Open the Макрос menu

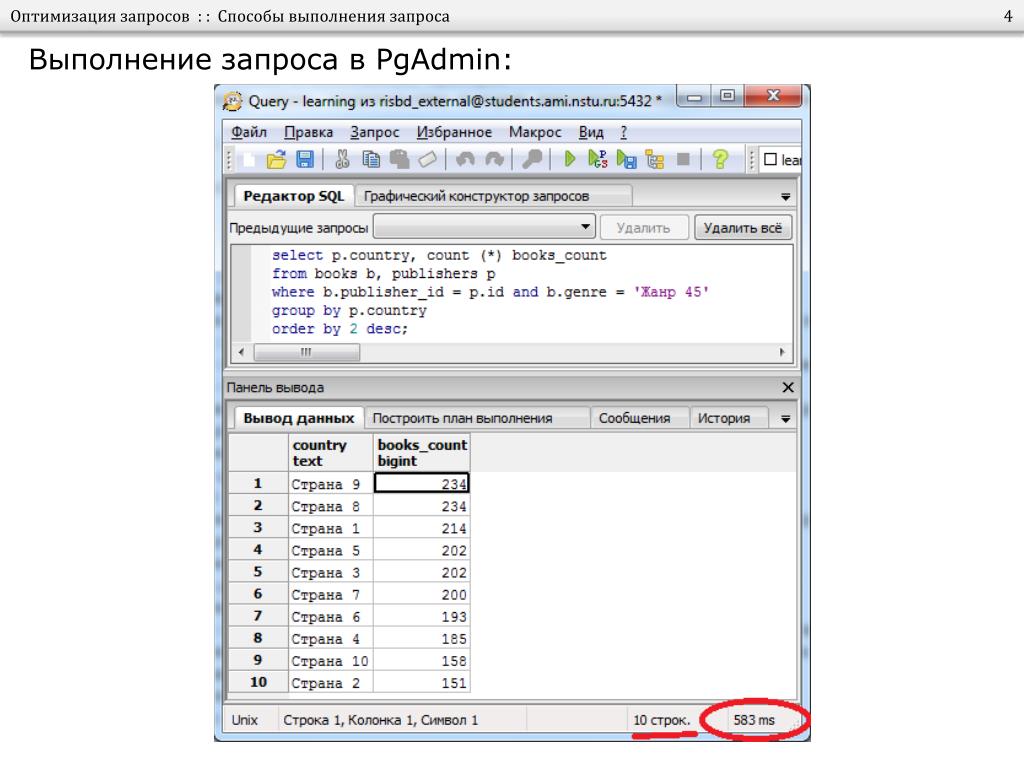[x=536, y=132]
